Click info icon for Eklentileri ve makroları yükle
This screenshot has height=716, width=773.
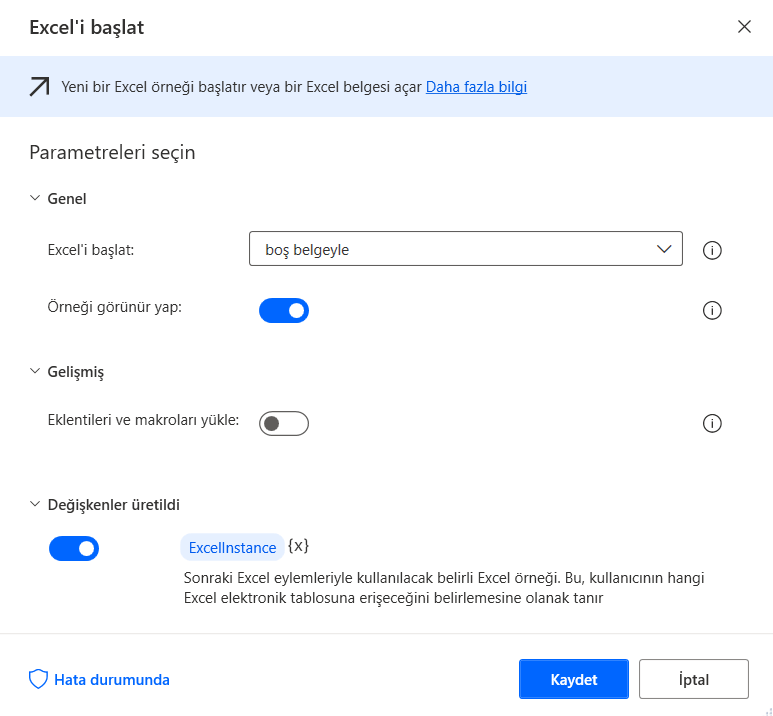pos(712,424)
